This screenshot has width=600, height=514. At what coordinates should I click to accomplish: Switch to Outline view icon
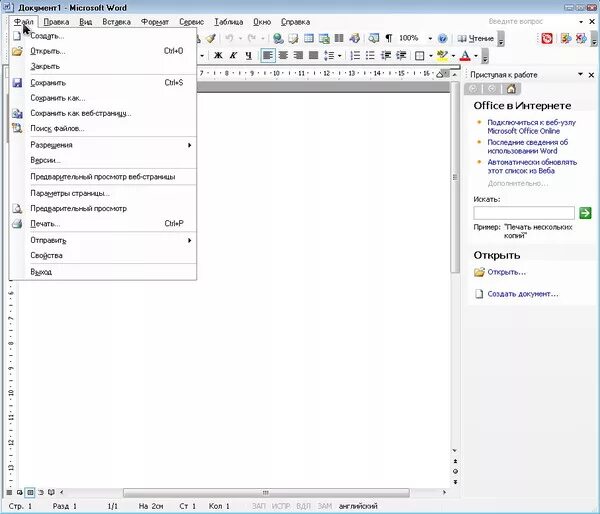point(41,492)
